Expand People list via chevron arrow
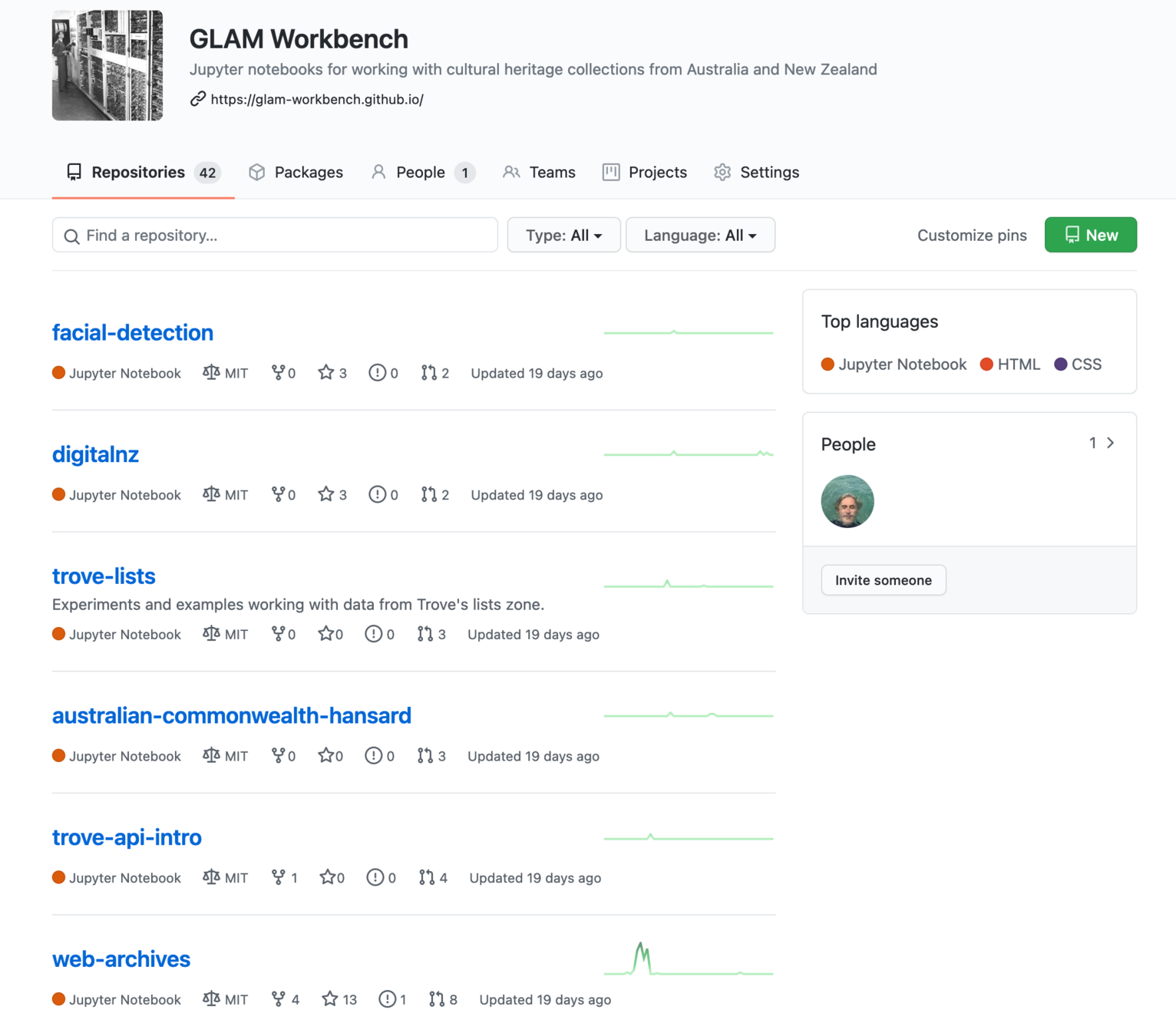The height and width of the screenshot is (1036, 1176). [1110, 443]
